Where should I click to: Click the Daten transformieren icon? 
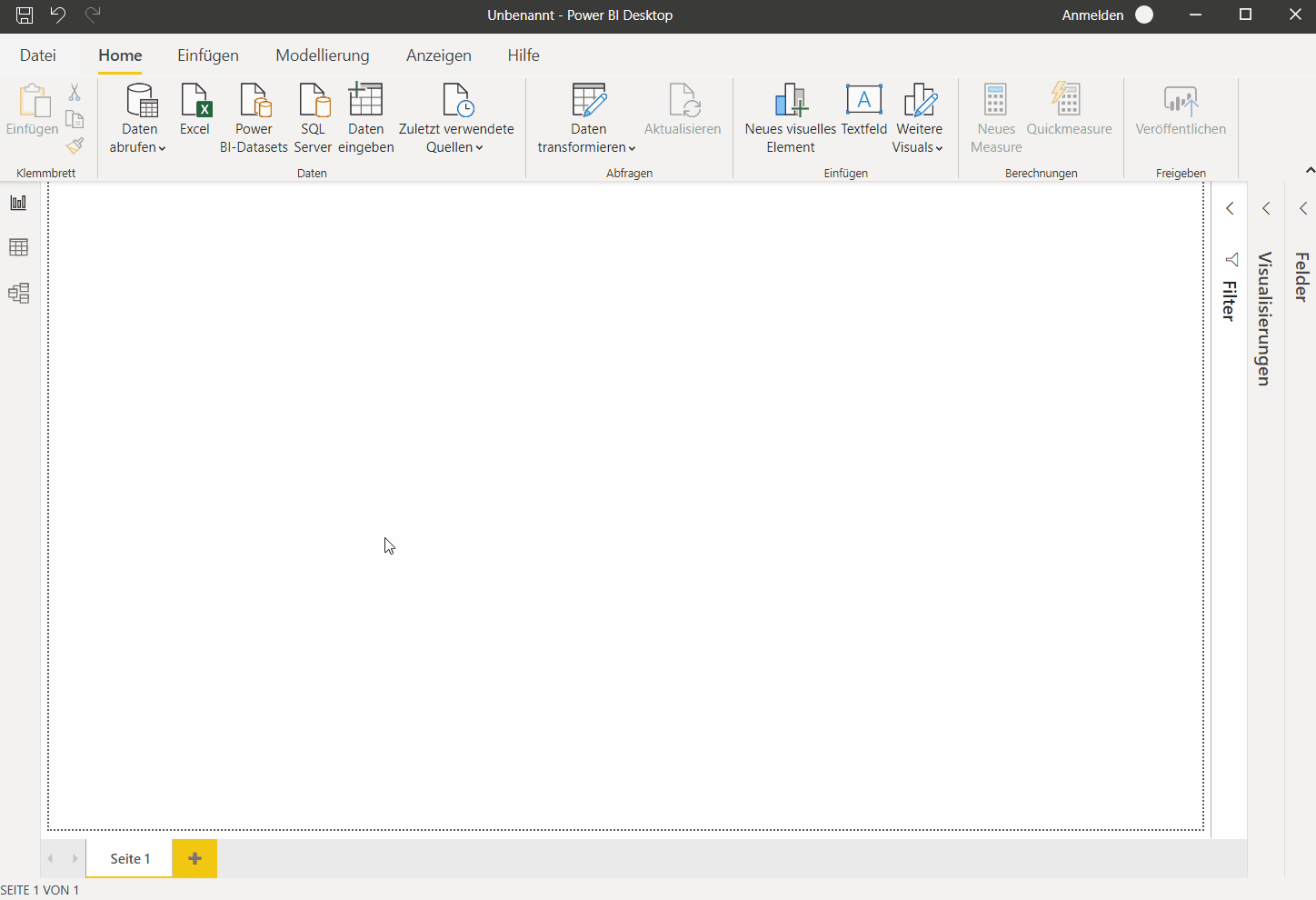[x=588, y=100]
